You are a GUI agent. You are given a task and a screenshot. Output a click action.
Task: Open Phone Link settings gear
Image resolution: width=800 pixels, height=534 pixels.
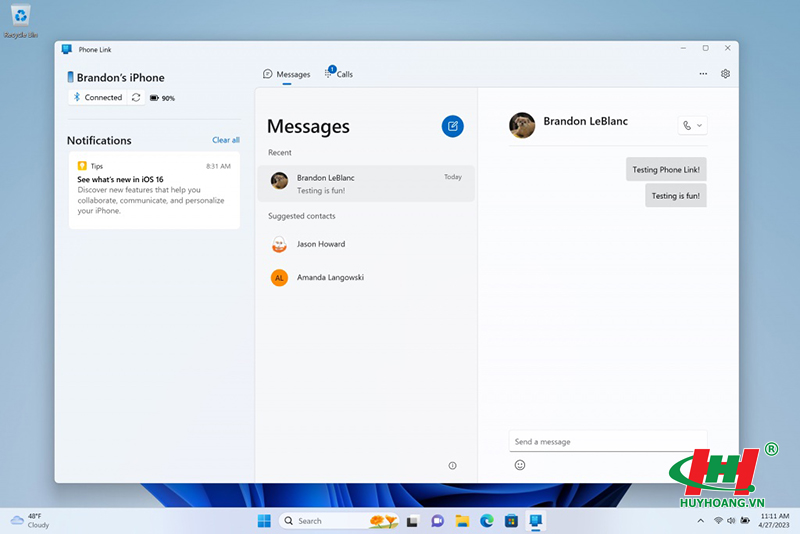(725, 74)
